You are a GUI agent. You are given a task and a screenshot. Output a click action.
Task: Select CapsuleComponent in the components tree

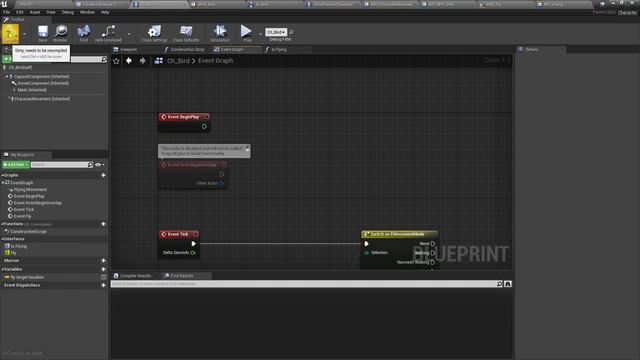coord(41,77)
